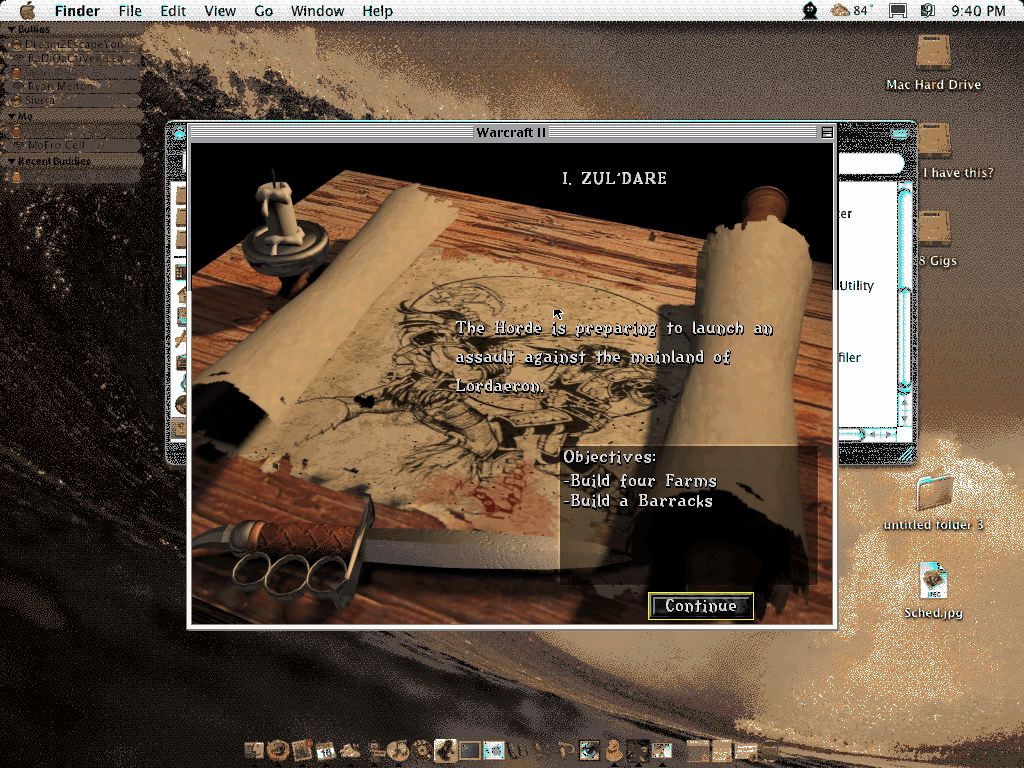Screen dimensions: 1024x768
Task: Open the Mac Hard Drive desktop icon
Action: [934, 52]
